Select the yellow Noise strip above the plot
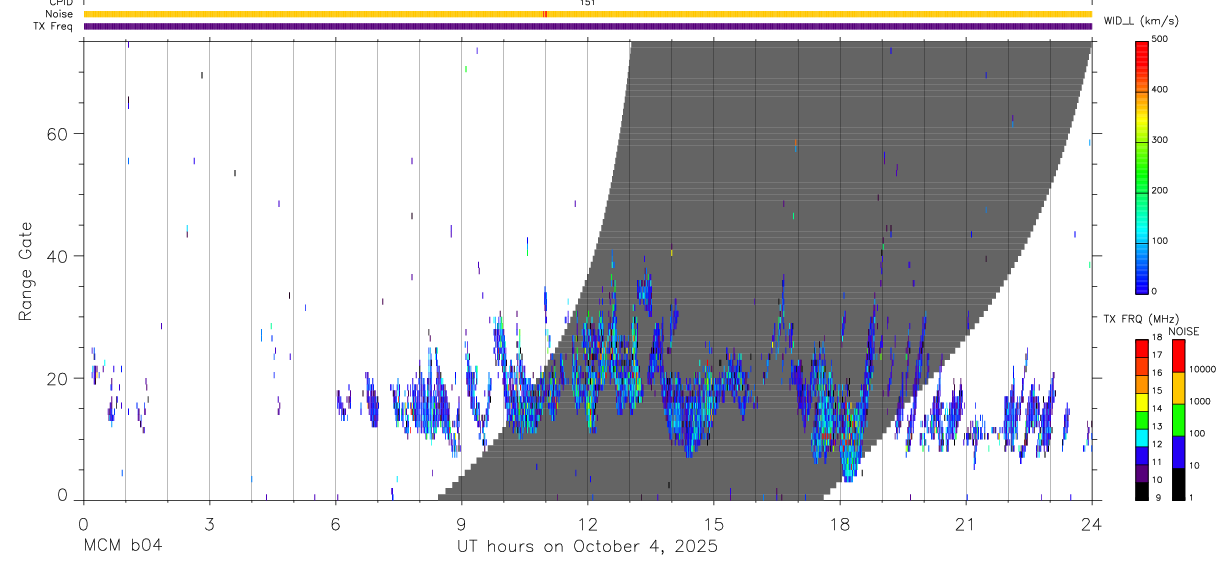The height and width of the screenshot is (567, 1228). [x=587, y=14]
